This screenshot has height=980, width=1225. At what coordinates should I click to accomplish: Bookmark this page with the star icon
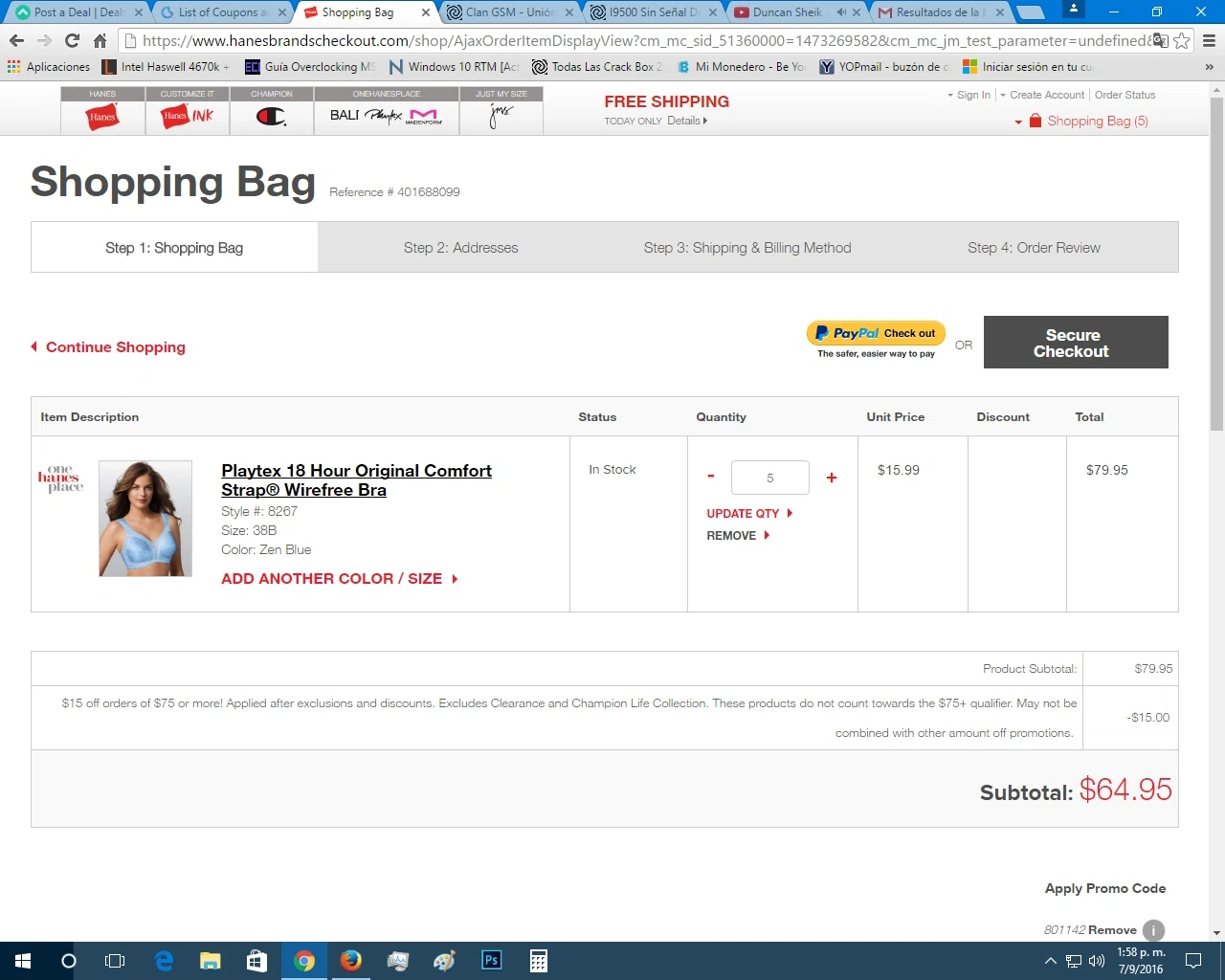click(x=1182, y=40)
